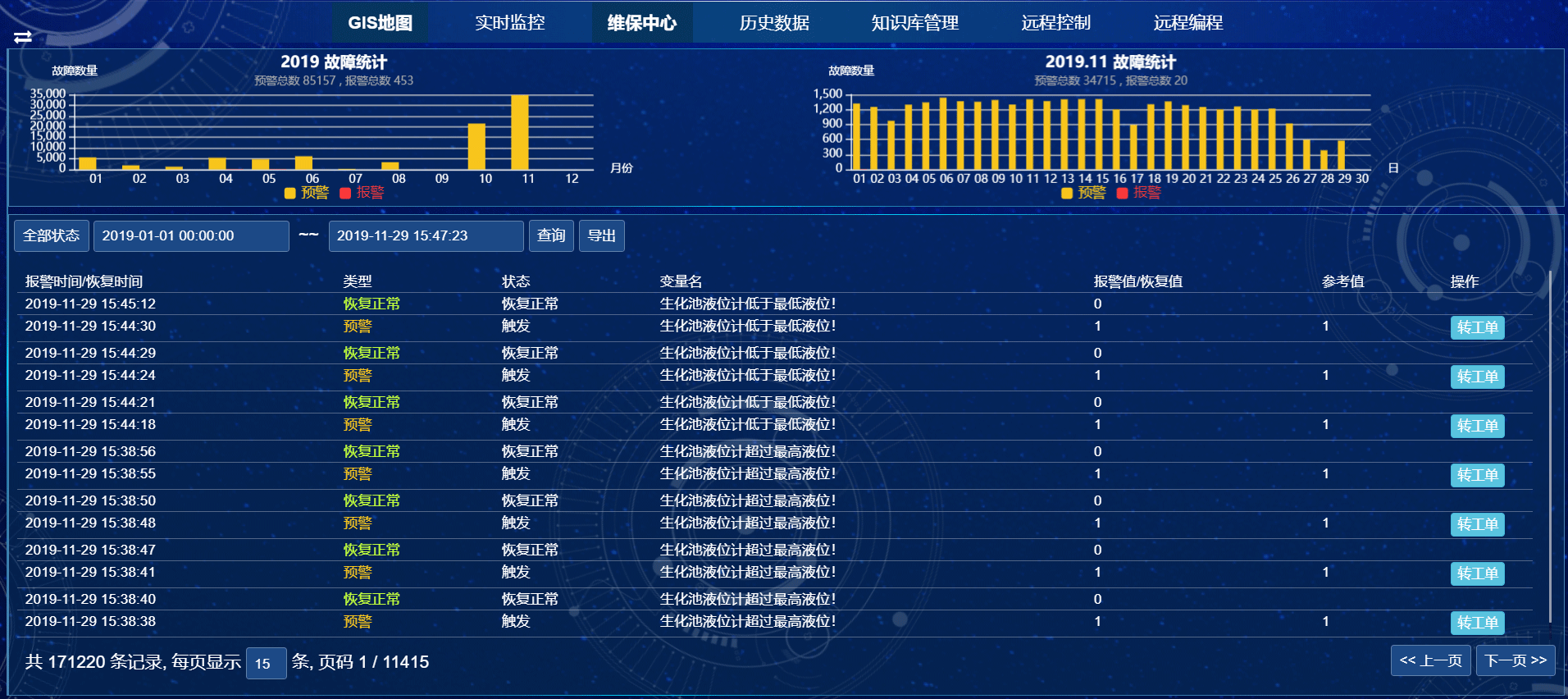This screenshot has width=1568, height=699.
Task: Toggle the 预警 legend in 2019 chart
Action: pos(307,193)
